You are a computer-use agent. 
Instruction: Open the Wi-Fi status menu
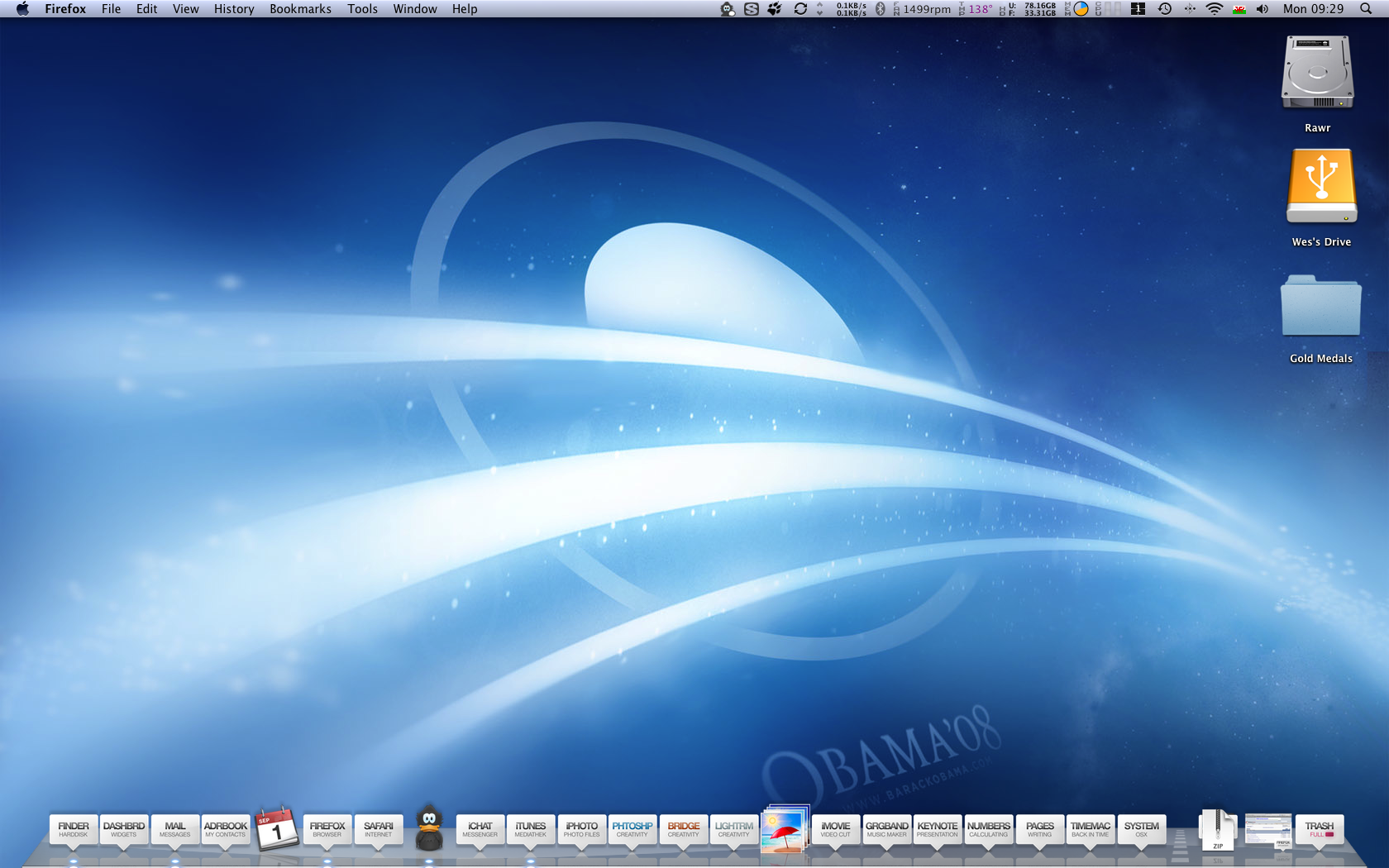pos(1215,9)
